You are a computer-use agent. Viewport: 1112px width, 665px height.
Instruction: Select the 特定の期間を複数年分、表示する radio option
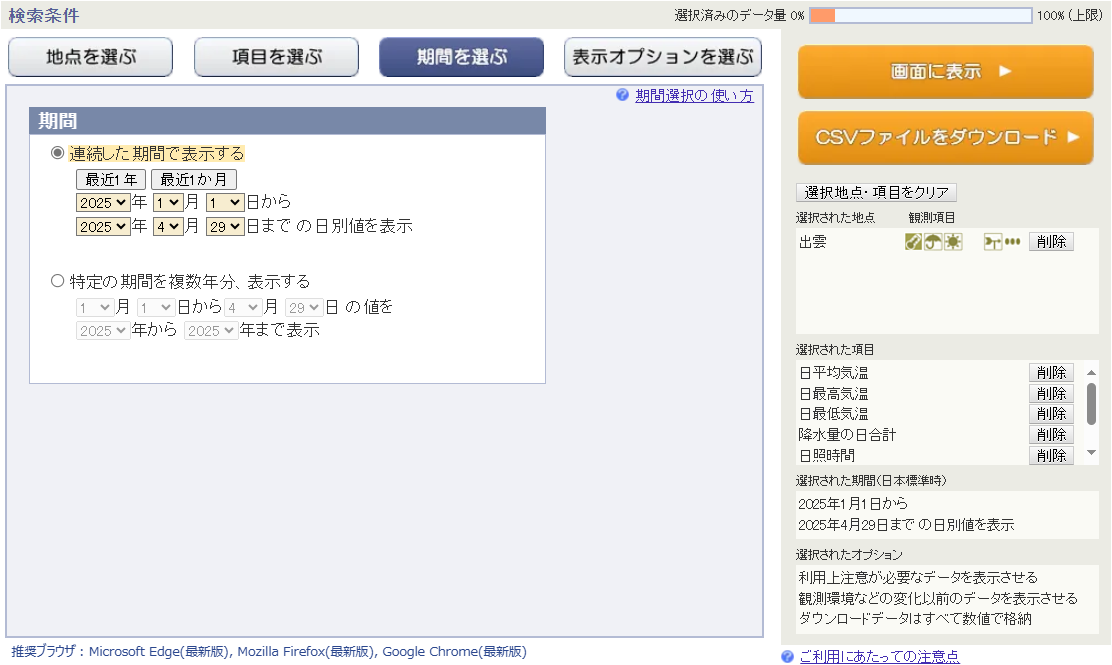57,281
